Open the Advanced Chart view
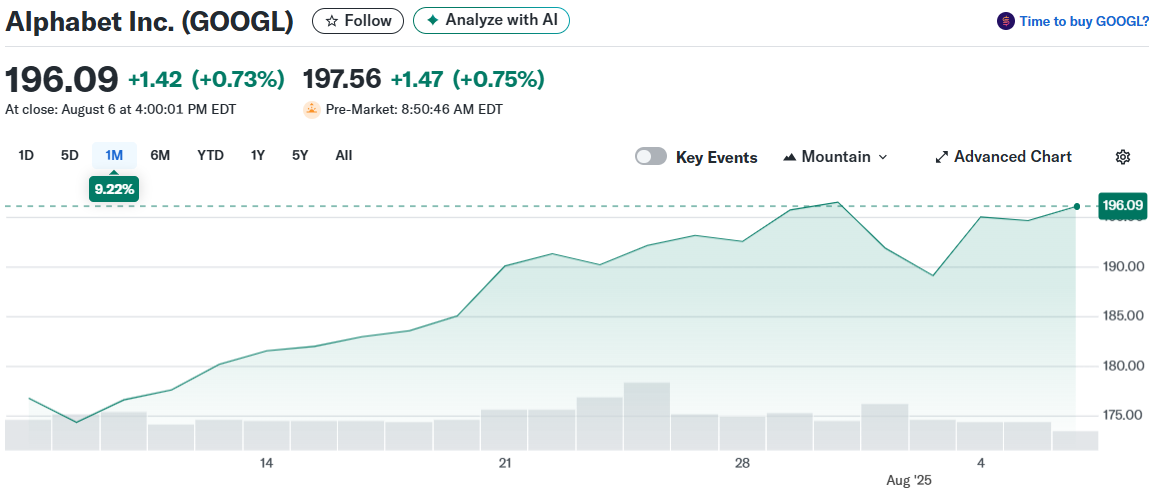This screenshot has height=490, width=1152. [x=1003, y=156]
